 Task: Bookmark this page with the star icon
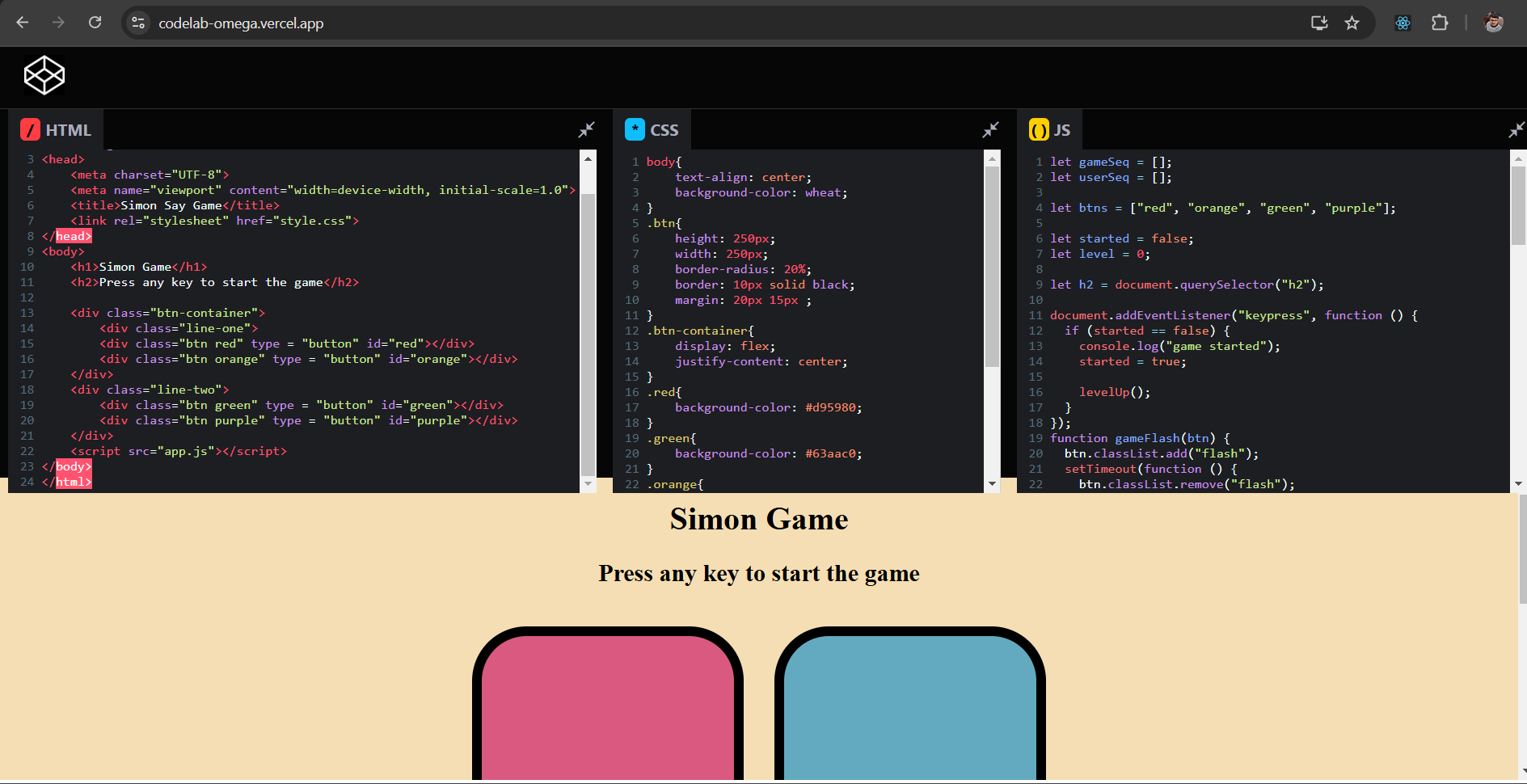coord(1352,23)
